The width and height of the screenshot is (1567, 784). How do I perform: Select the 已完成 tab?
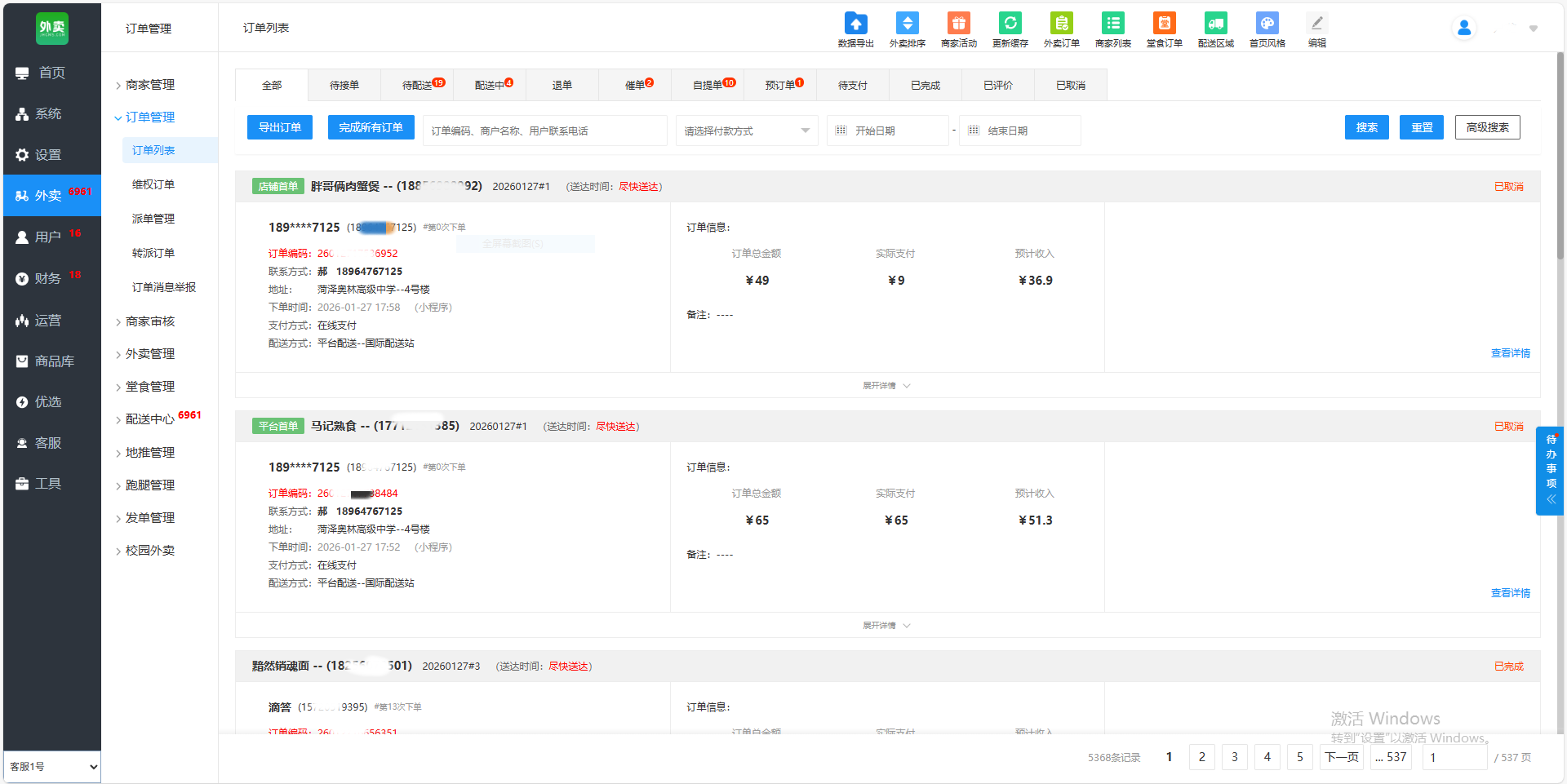tap(925, 85)
